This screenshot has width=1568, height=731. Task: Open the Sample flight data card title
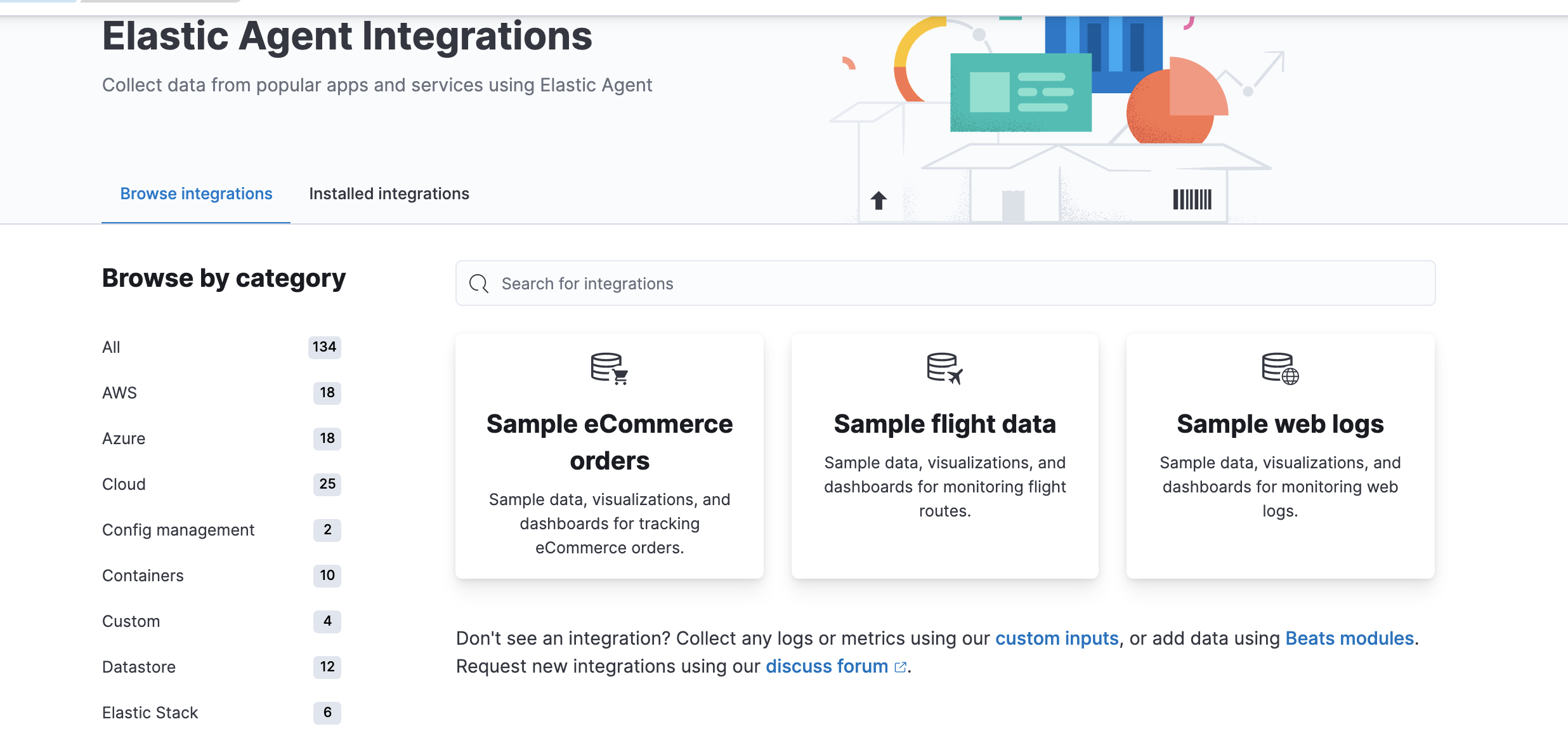pos(944,424)
